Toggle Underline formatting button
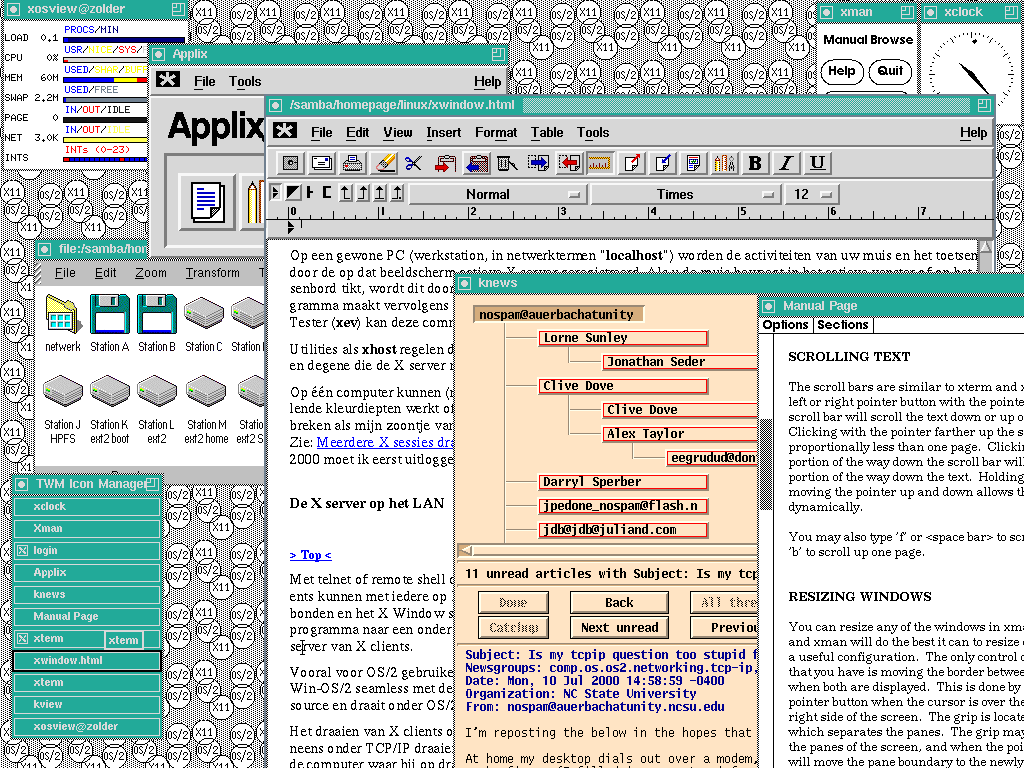 click(x=818, y=163)
